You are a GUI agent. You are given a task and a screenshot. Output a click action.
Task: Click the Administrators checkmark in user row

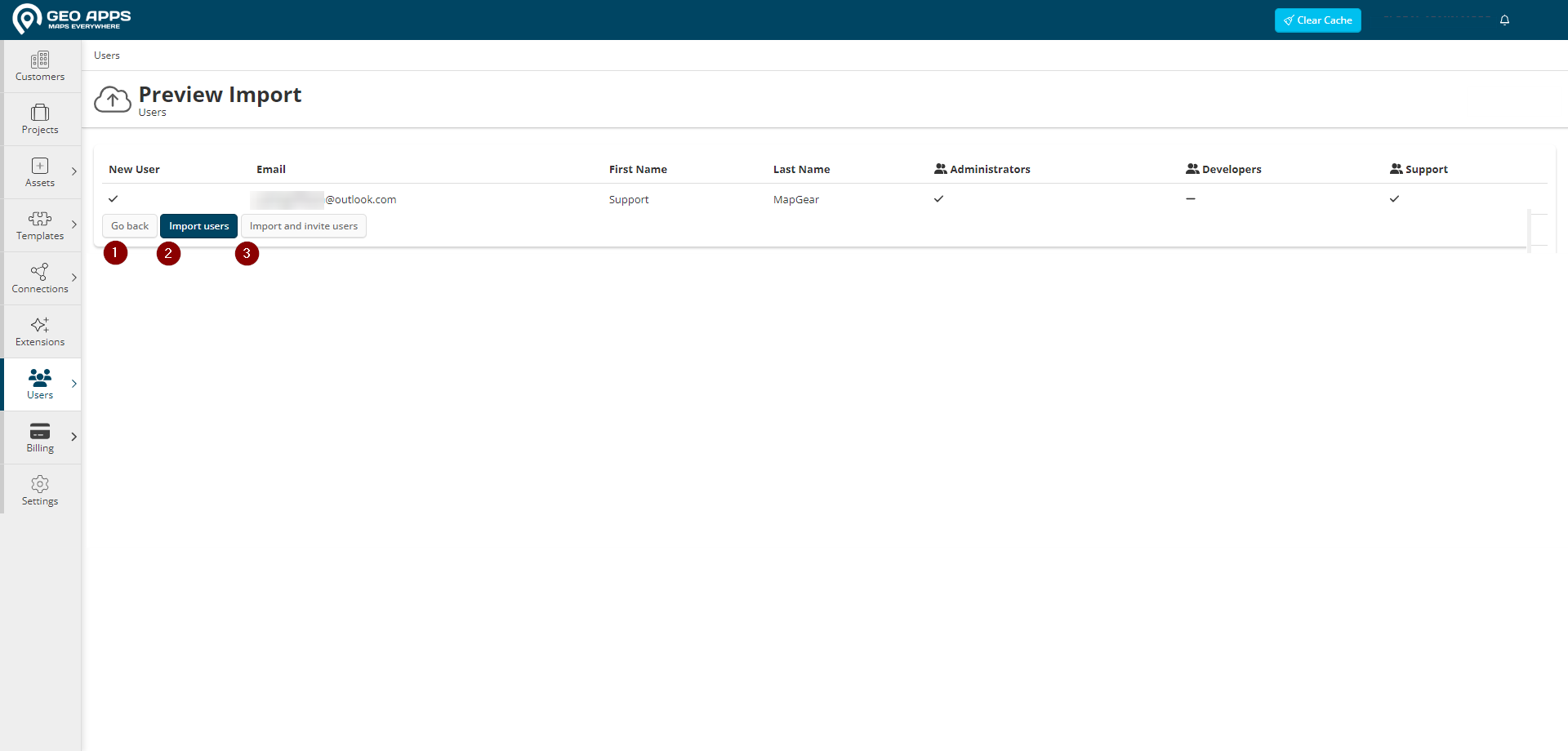coord(939,198)
